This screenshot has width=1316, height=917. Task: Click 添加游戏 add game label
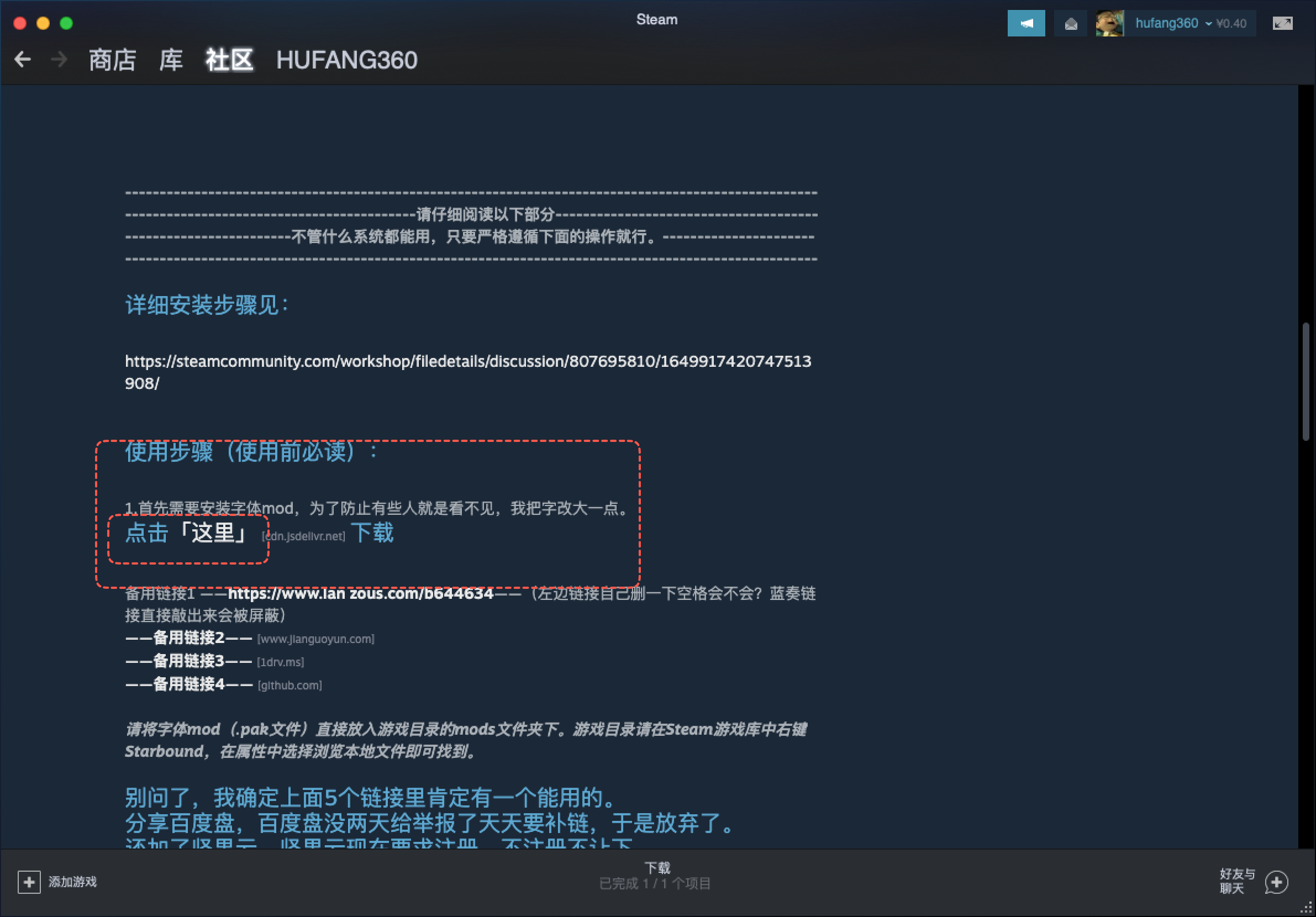73,882
